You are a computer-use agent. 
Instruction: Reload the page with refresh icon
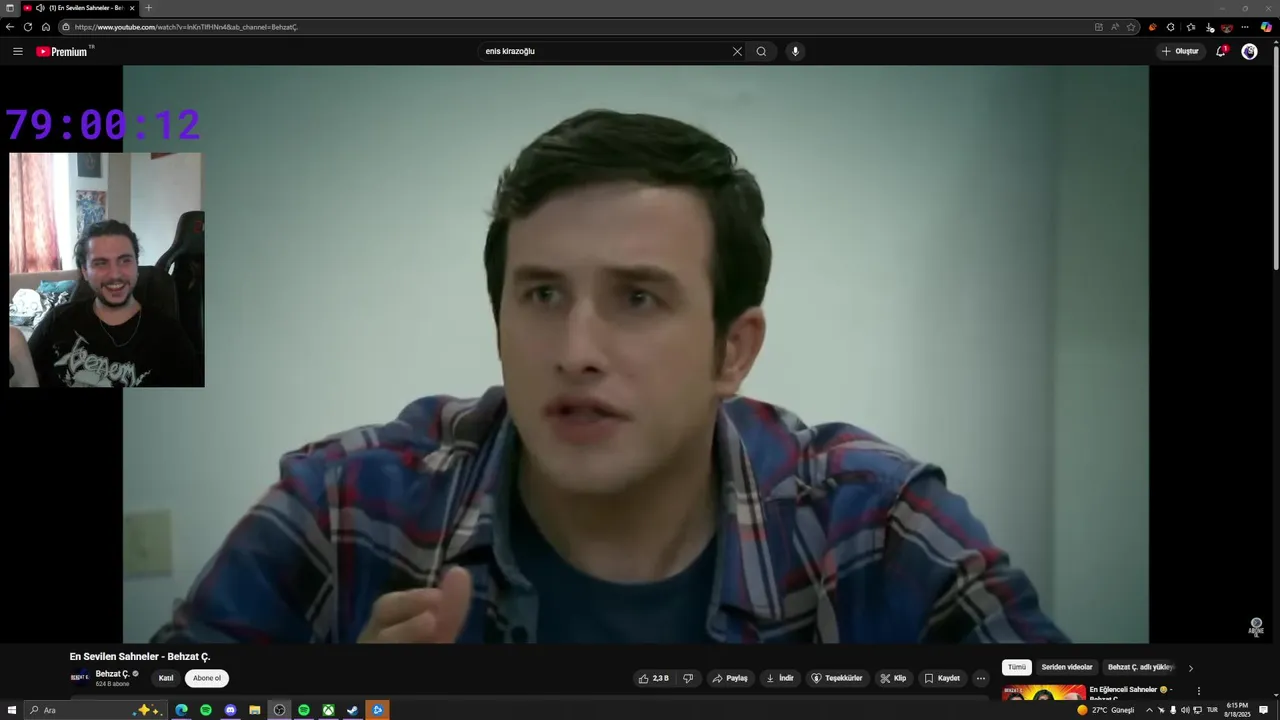point(28,27)
